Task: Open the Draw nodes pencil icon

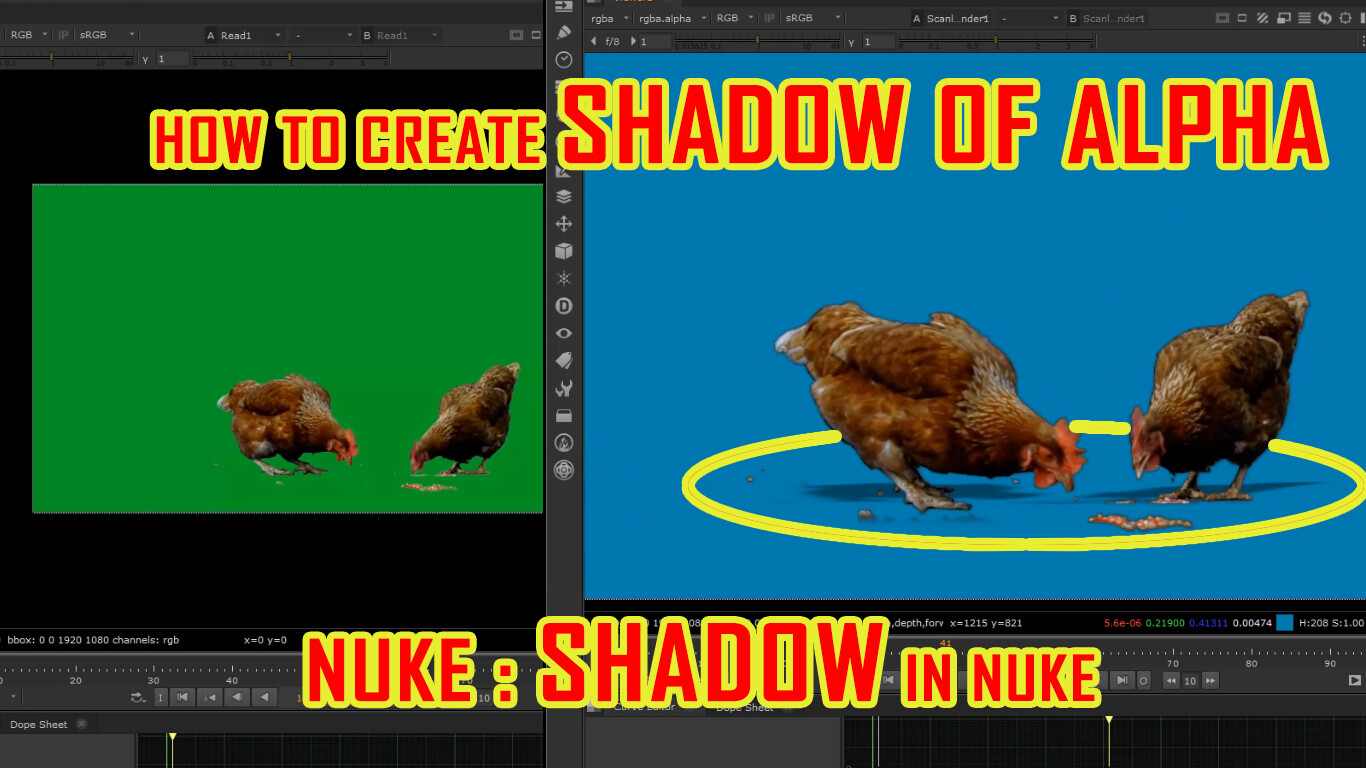Action: [x=564, y=33]
